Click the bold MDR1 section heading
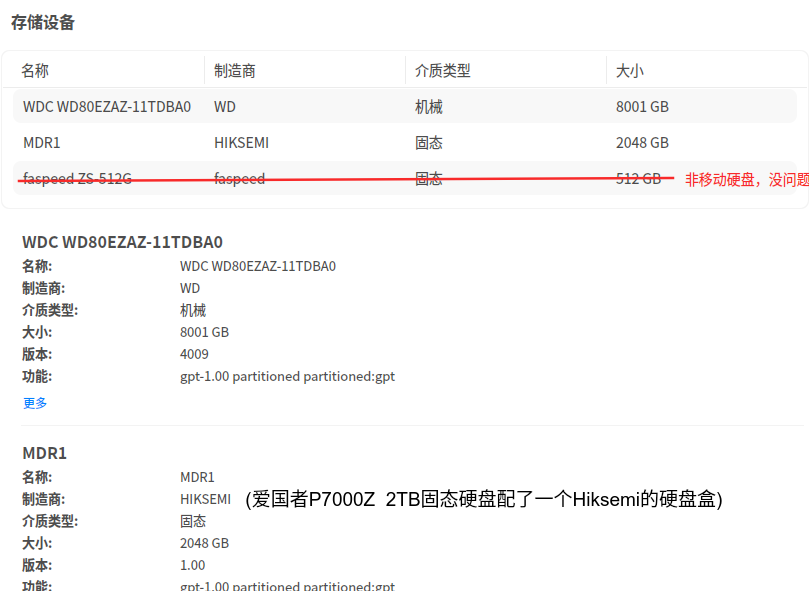Image resolution: width=811 pixels, height=591 pixels. [44, 453]
